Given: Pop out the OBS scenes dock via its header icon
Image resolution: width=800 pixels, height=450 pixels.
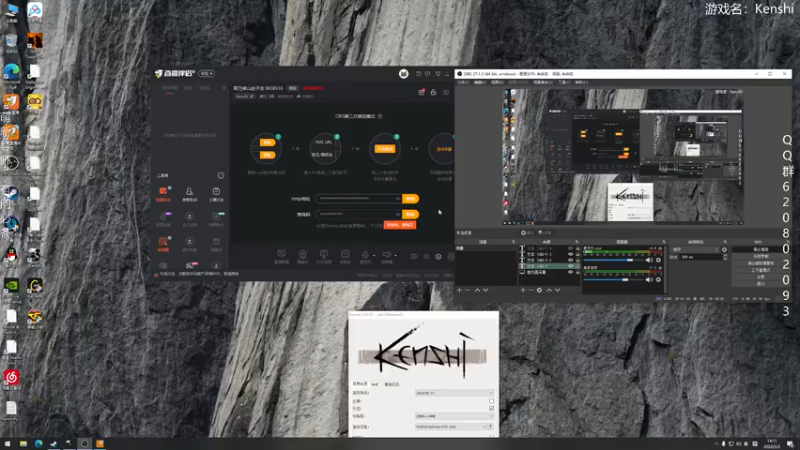Looking at the screenshot, I should point(513,242).
